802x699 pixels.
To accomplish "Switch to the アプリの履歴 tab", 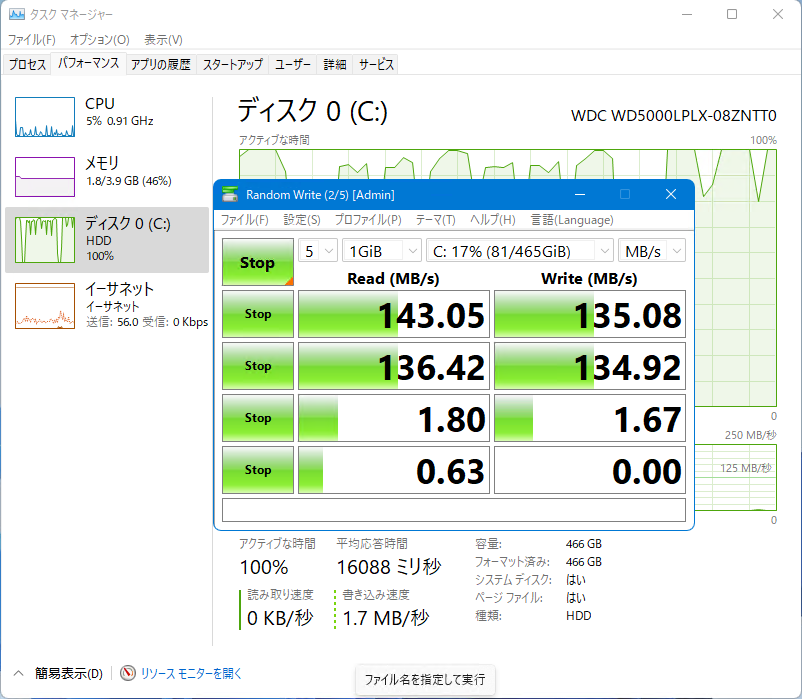I will click(x=161, y=64).
